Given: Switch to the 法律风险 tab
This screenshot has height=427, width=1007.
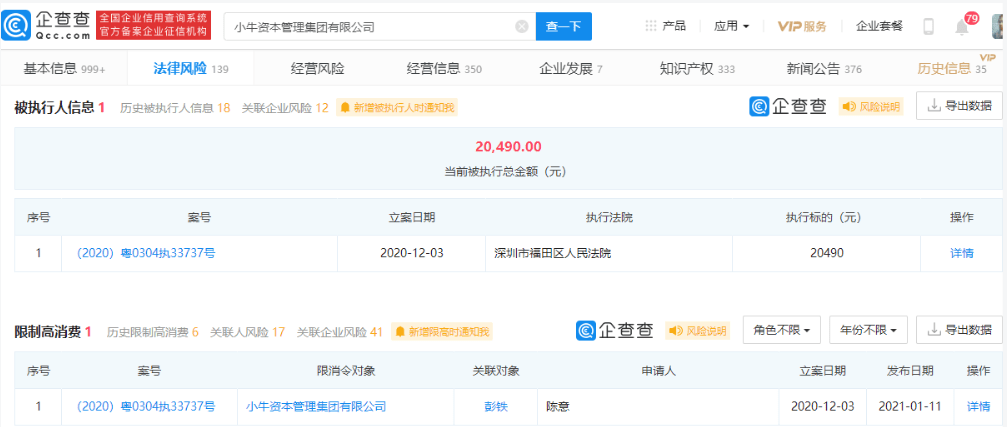Looking at the screenshot, I should pos(191,69).
